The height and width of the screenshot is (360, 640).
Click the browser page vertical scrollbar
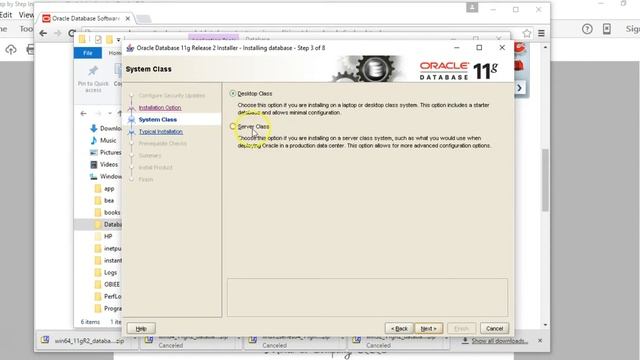[x=545, y=181]
